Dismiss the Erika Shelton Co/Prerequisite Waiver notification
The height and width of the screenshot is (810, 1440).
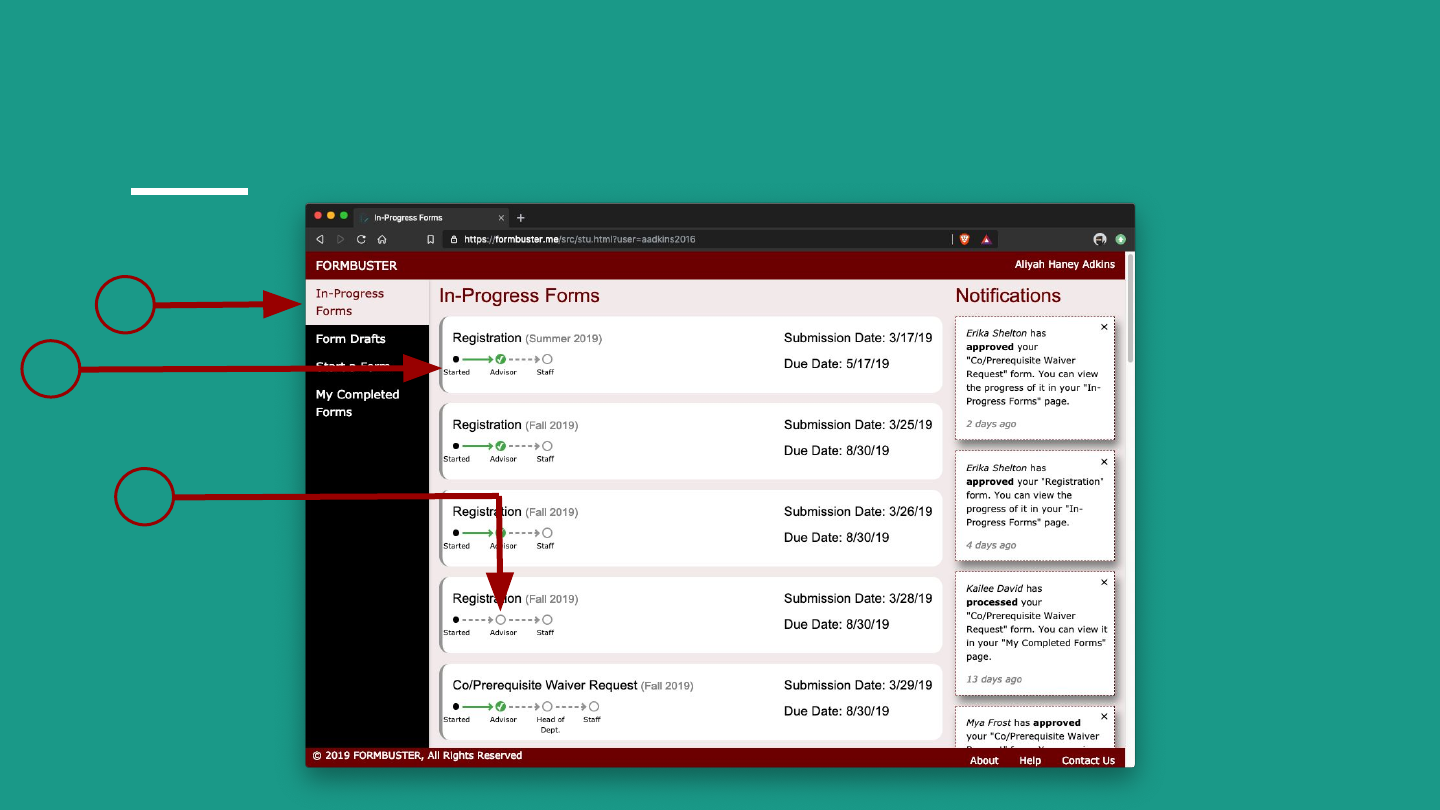pos(1104,327)
